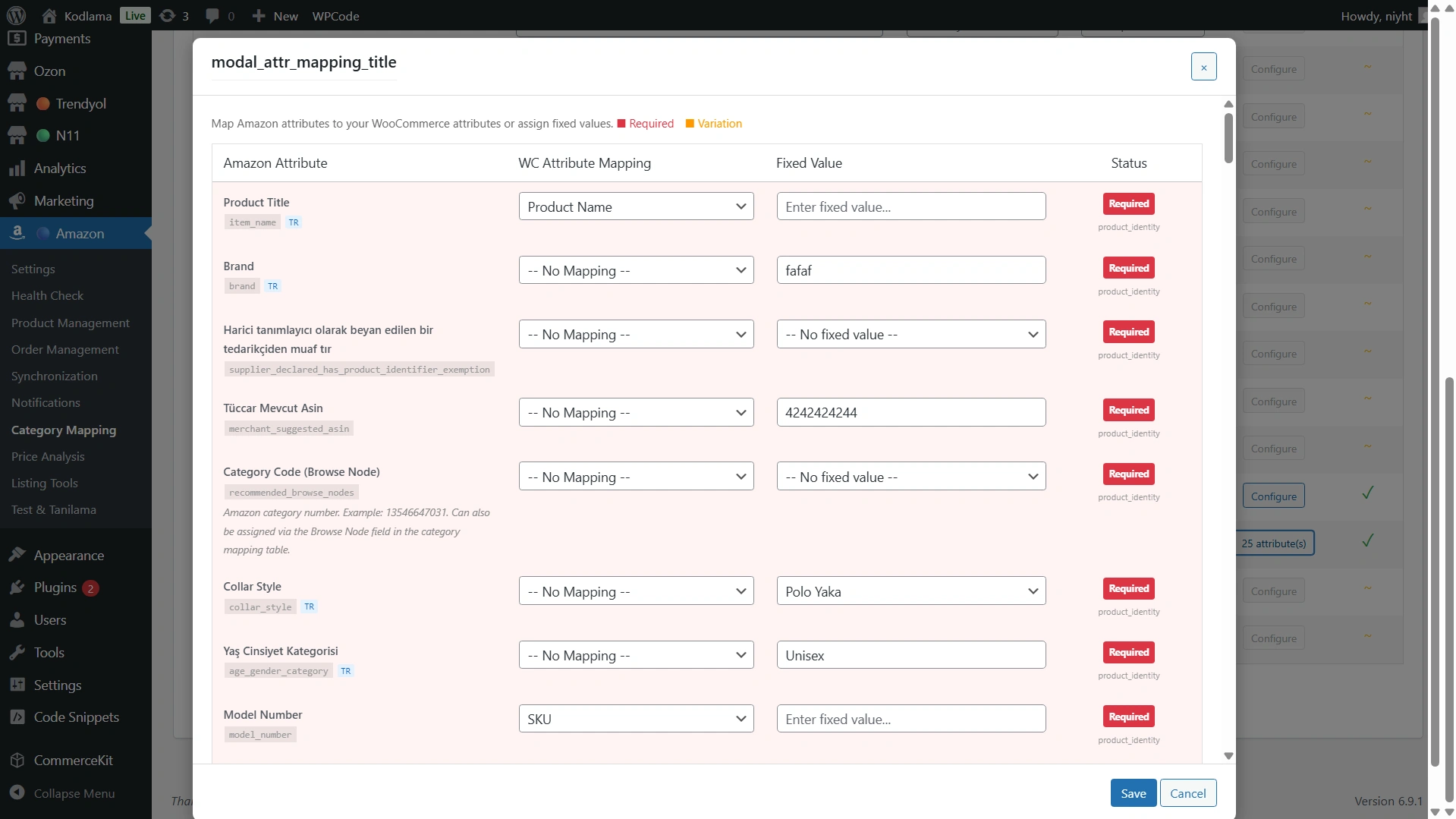1456x819 pixels.
Task: Open the Kodlama site home icon
Action: pyautogui.click(x=49, y=15)
